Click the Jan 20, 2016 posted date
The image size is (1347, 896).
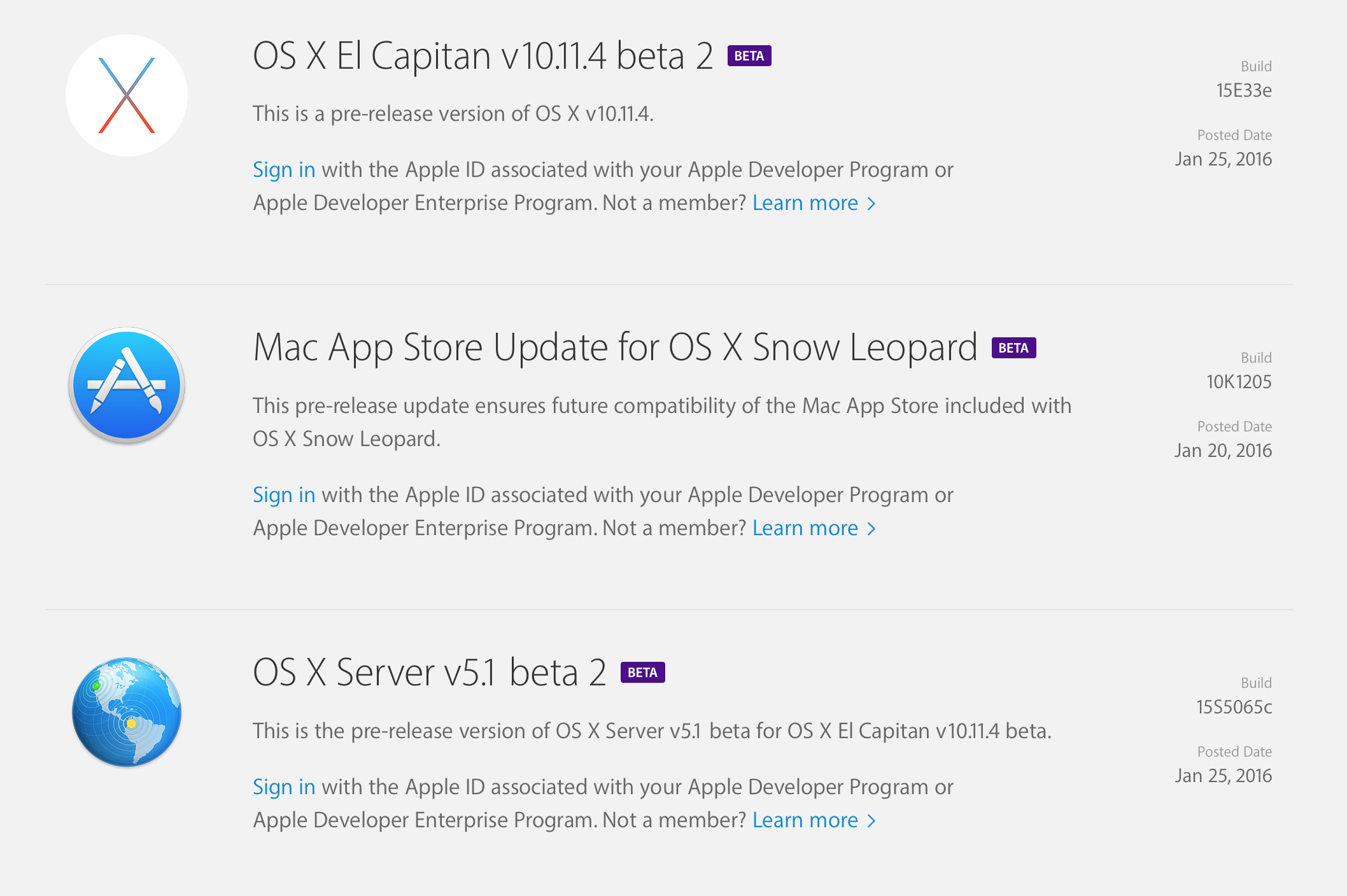pos(1223,451)
